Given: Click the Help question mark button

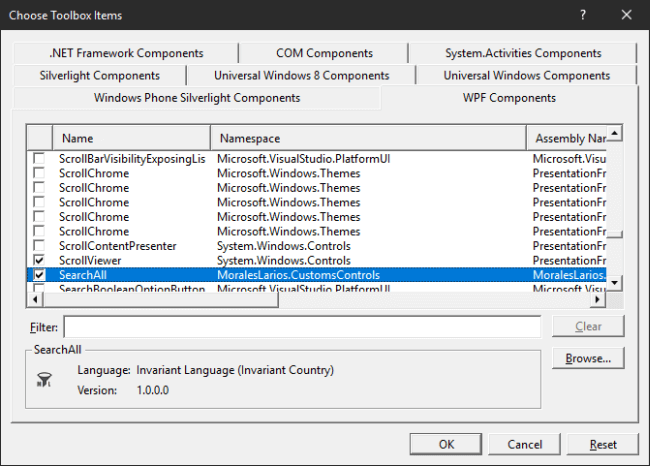Looking at the screenshot, I should [583, 15].
